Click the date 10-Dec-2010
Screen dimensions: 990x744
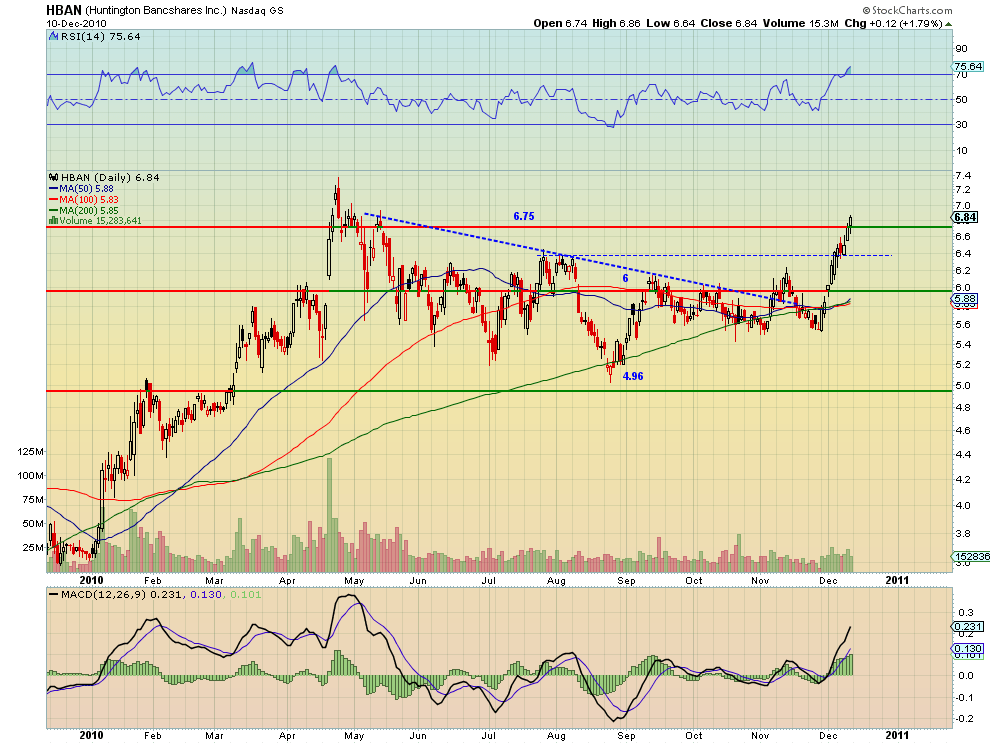(76, 24)
